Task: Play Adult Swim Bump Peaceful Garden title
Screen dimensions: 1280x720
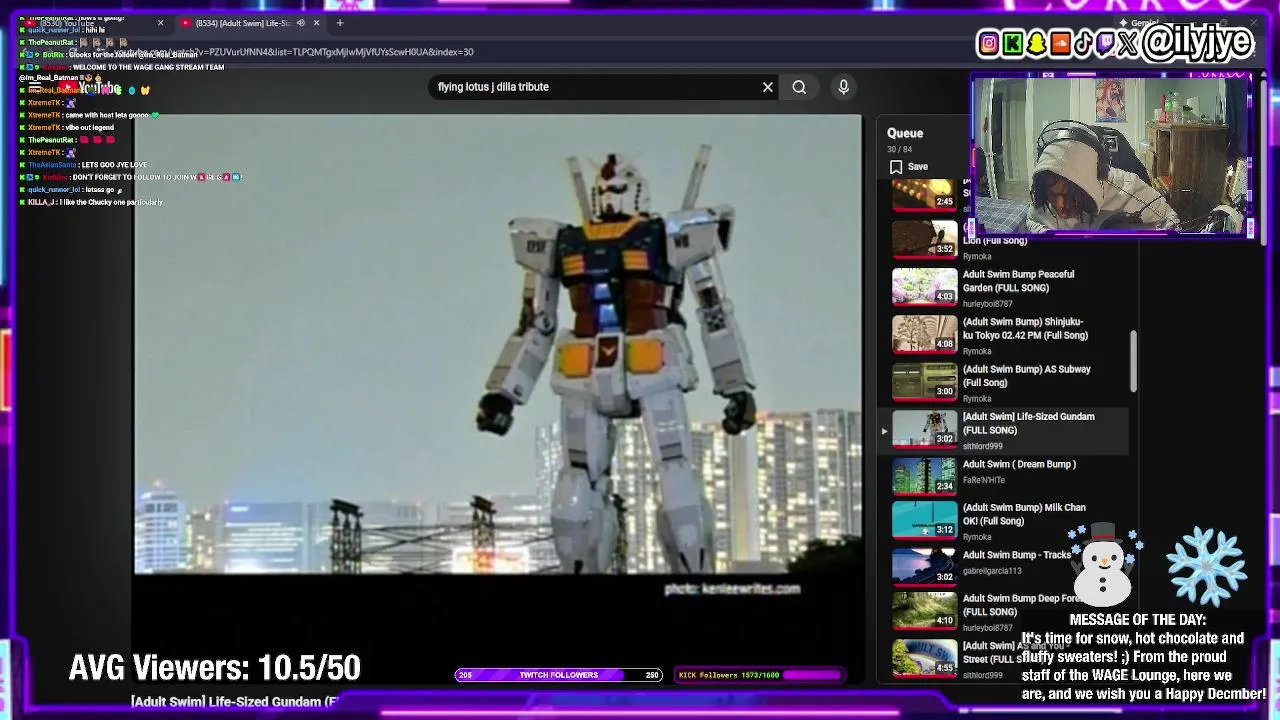Action: coord(1018,281)
